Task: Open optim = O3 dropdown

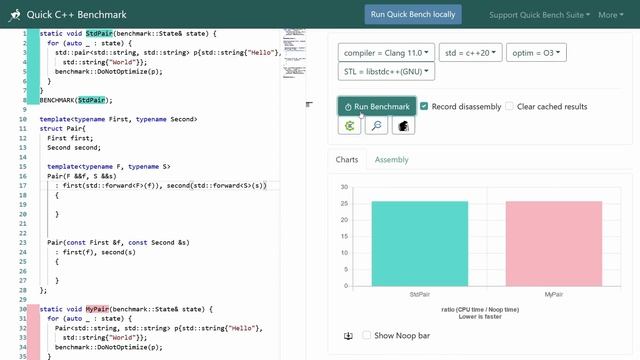Action: [x=536, y=53]
